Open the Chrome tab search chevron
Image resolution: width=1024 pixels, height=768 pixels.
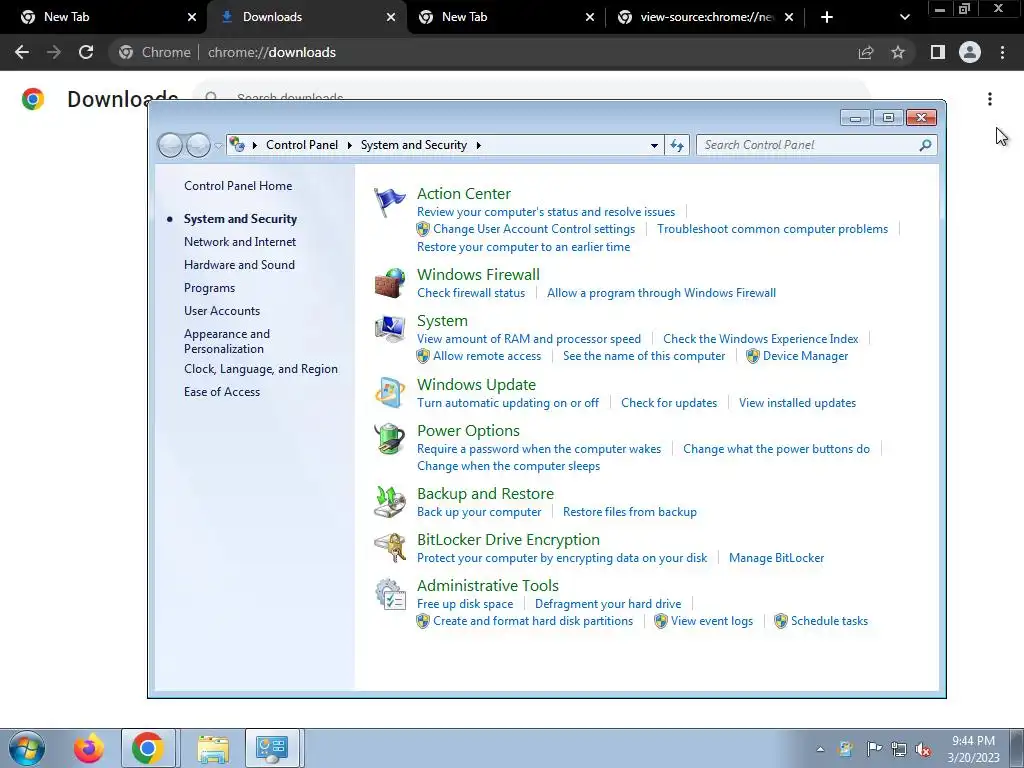(904, 17)
